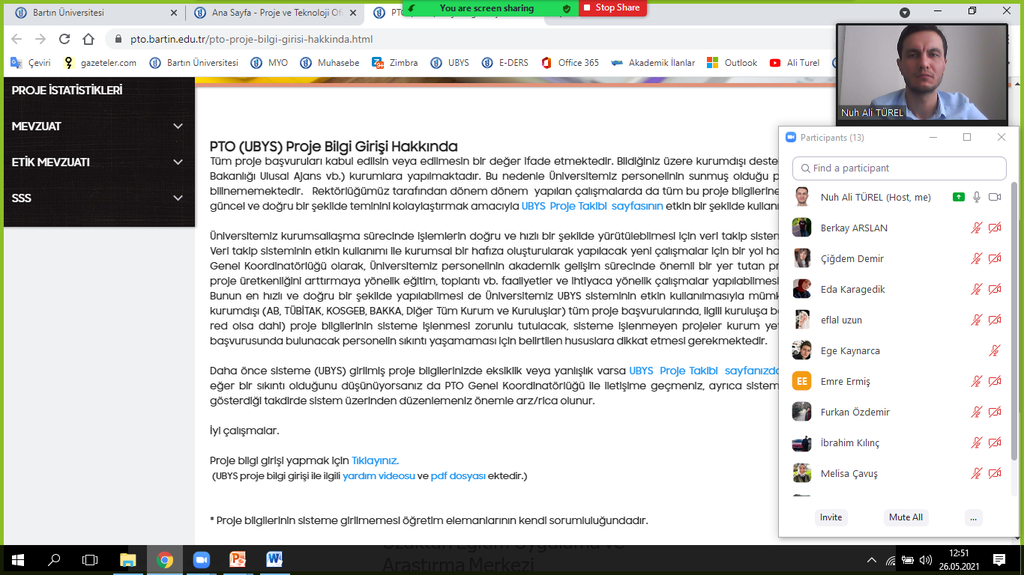
Task: Open the Çeviri bookmark
Action: 31,63
